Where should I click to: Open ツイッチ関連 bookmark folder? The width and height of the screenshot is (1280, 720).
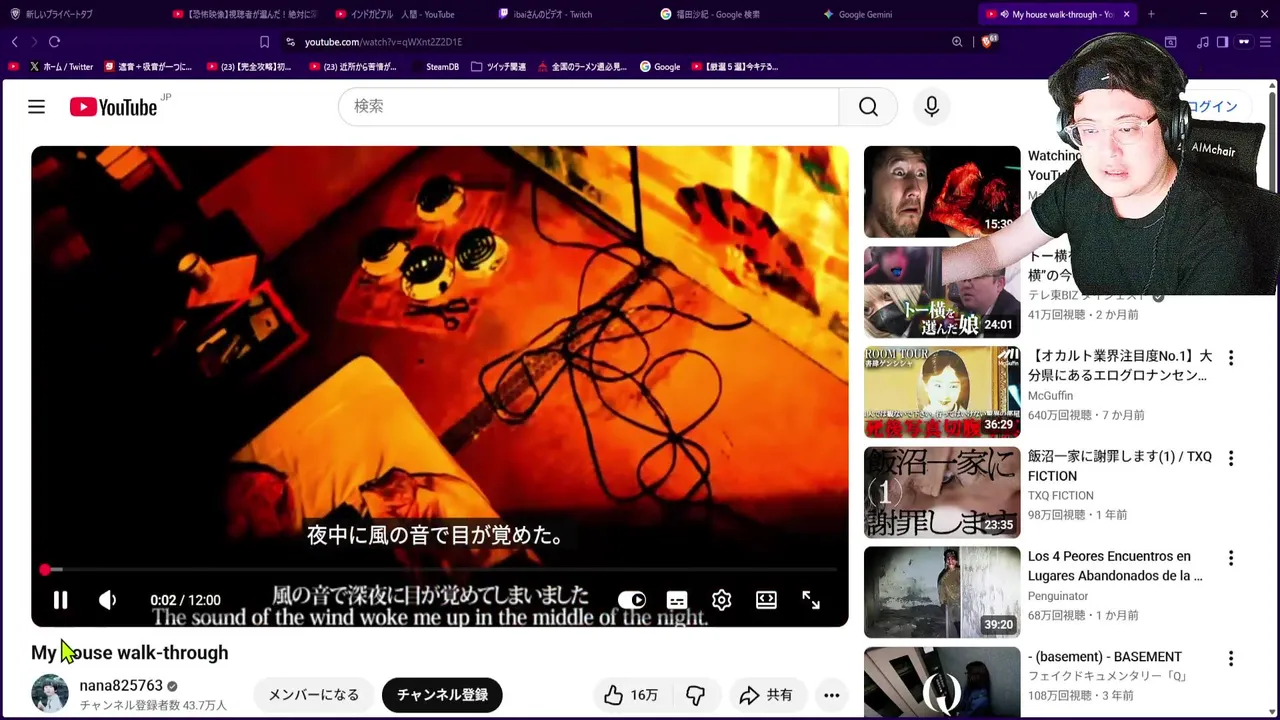(497, 67)
